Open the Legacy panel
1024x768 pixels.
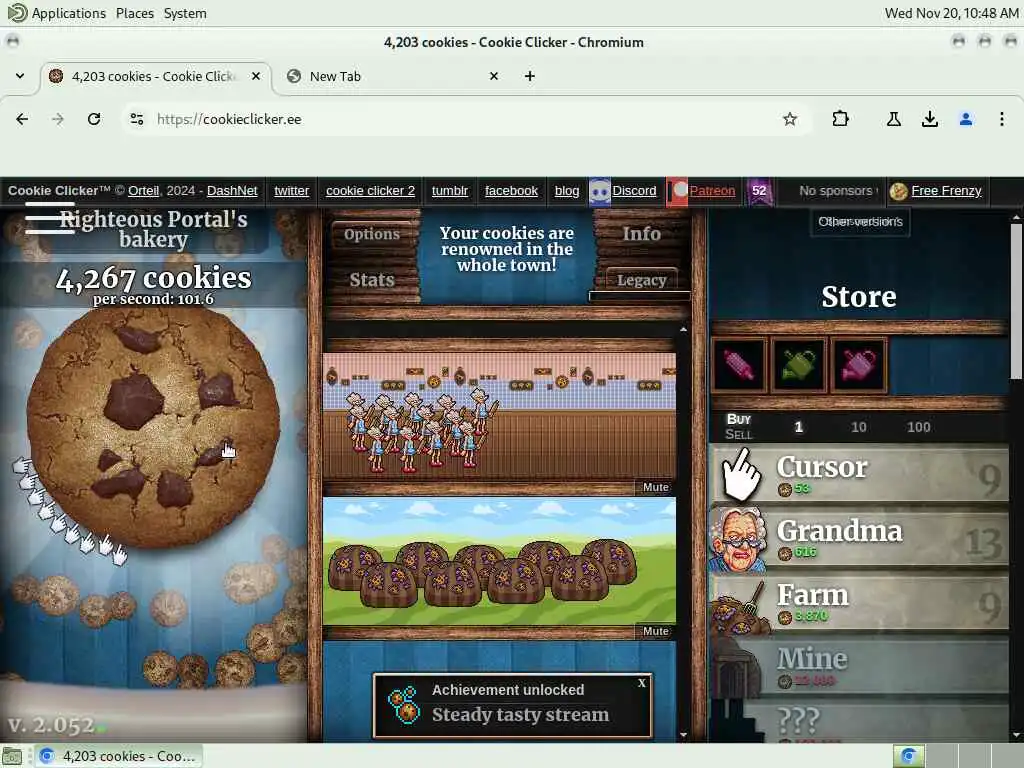pyautogui.click(x=641, y=280)
